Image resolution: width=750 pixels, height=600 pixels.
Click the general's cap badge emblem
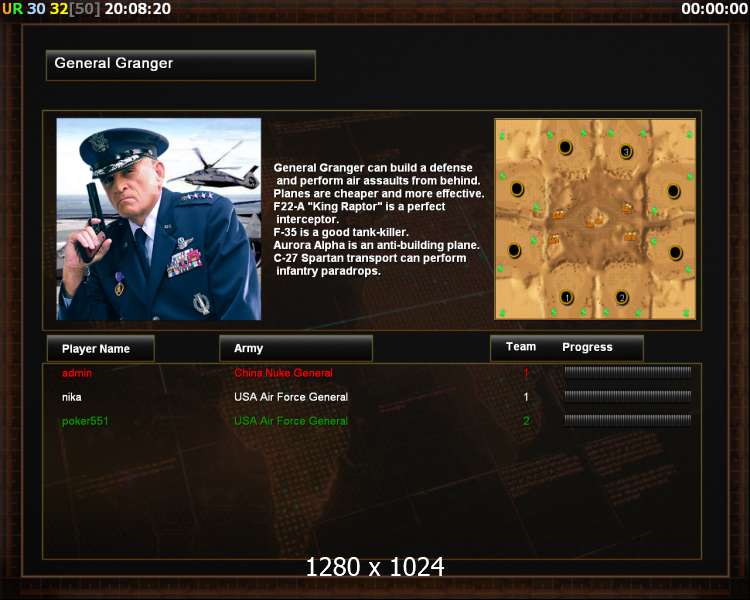click(100, 142)
